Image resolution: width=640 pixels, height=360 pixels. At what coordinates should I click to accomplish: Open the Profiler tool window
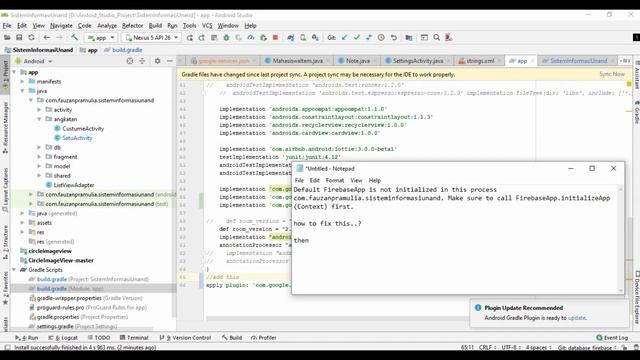pos(264,338)
